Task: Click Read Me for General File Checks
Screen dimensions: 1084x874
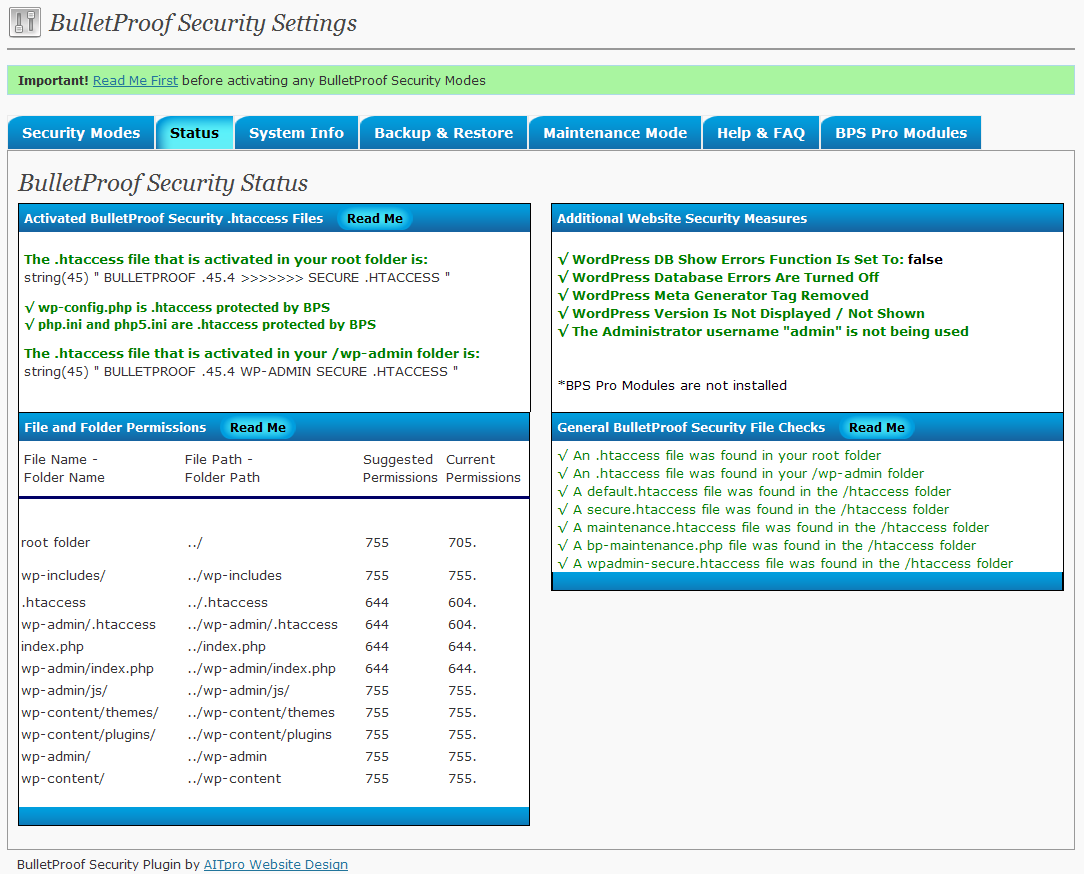Action: click(877, 427)
